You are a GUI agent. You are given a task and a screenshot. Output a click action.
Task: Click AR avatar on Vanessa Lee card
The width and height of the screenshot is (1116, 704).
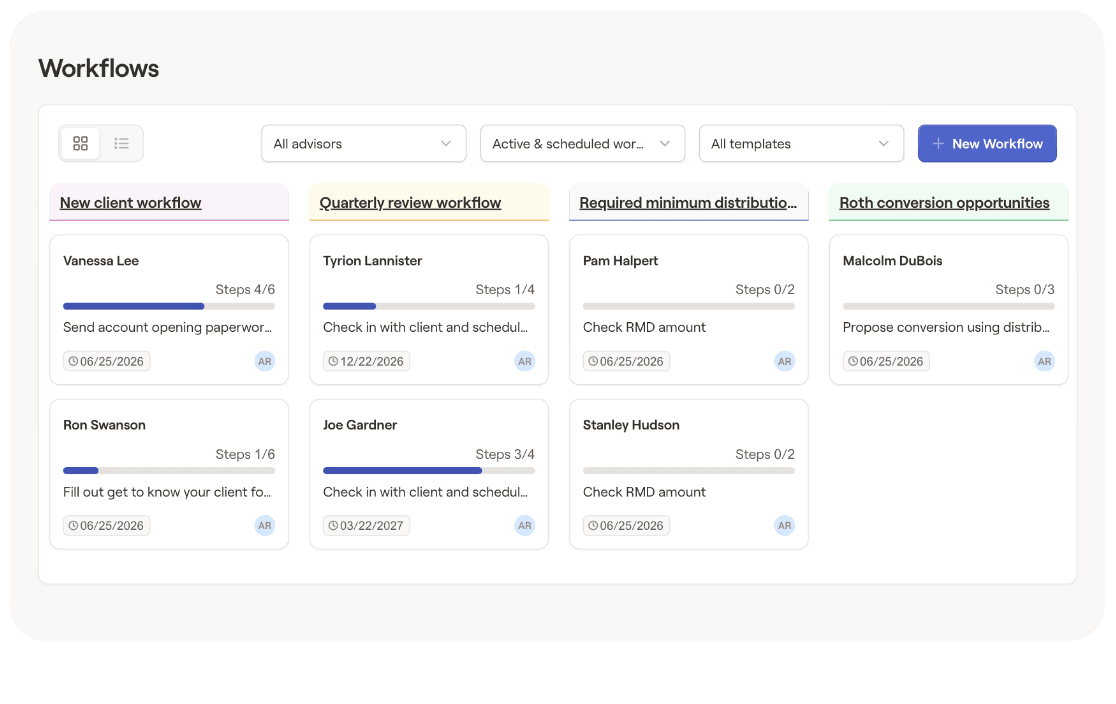pyautogui.click(x=265, y=362)
